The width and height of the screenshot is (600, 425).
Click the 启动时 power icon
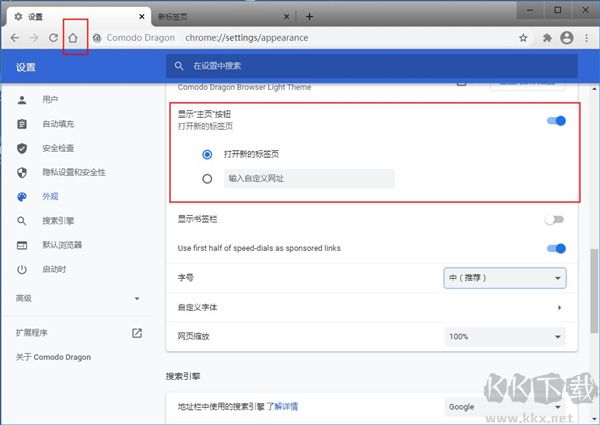point(22,269)
